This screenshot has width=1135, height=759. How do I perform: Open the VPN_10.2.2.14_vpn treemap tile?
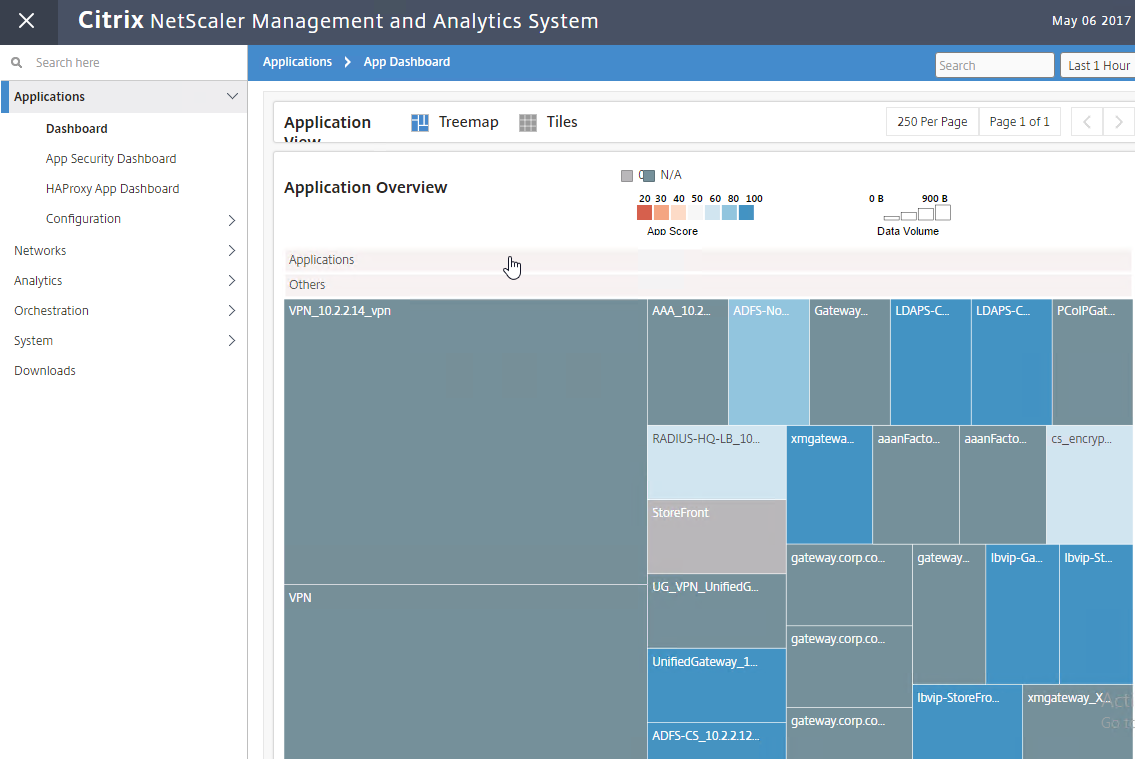click(x=465, y=442)
